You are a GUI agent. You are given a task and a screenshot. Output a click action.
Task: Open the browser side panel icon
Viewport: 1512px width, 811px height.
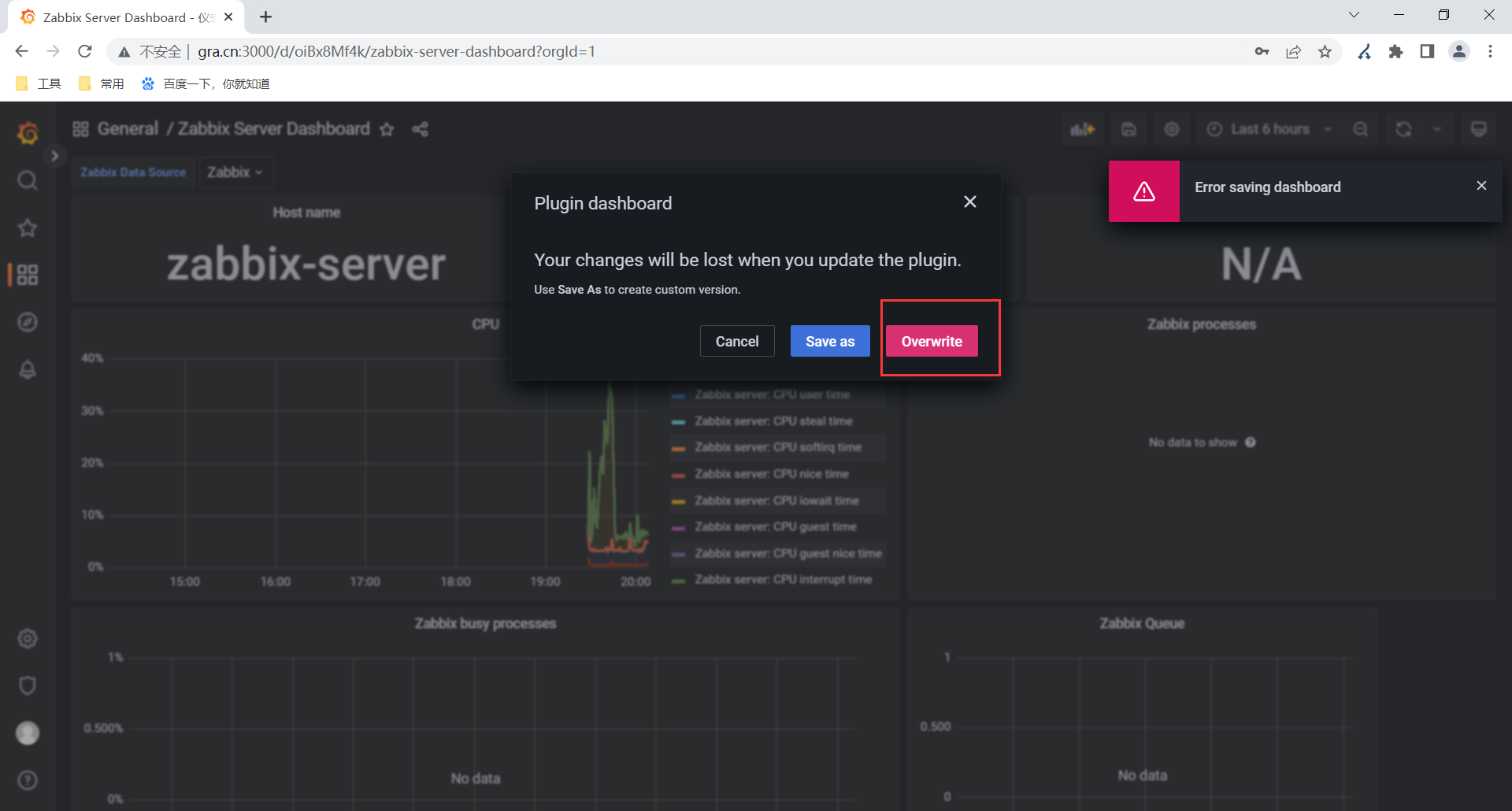(1427, 51)
